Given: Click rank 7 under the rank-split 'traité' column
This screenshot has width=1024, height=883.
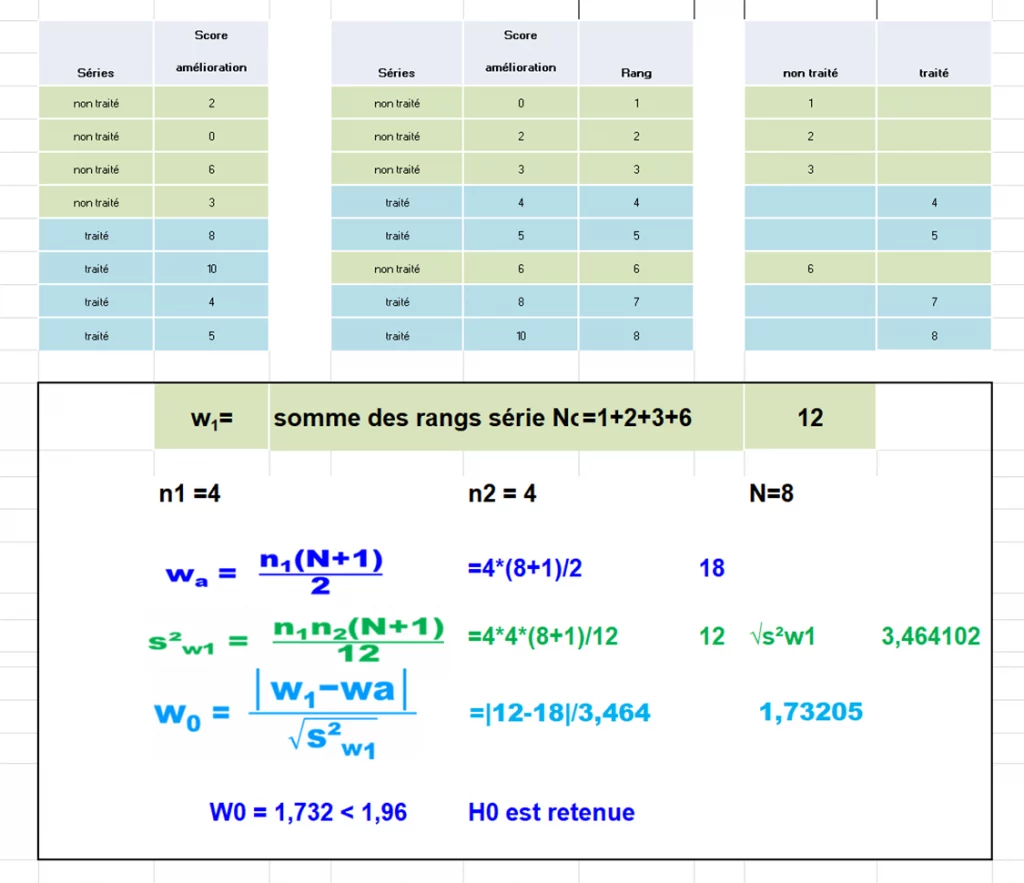Looking at the screenshot, I should [x=934, y=302].
